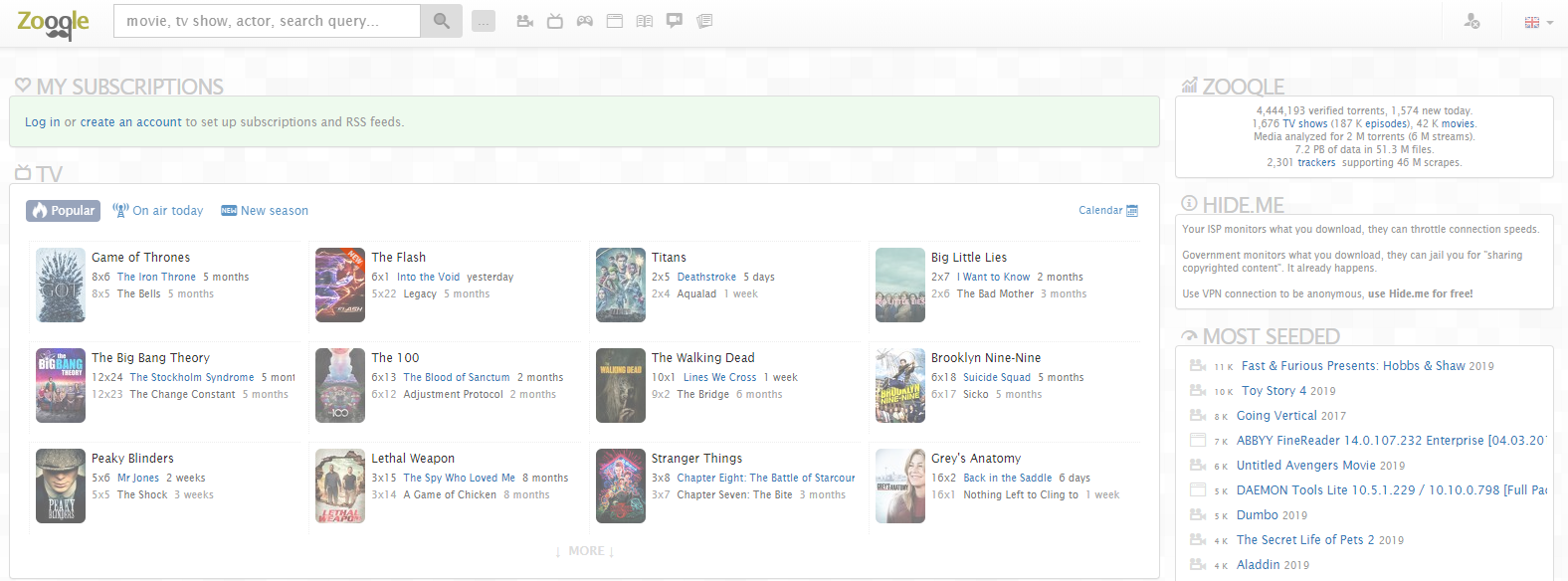Open Untitled Avengers Movie link
This screenshot has height=581, width=1568.
pyautogui.click(x=1306, y=466)
